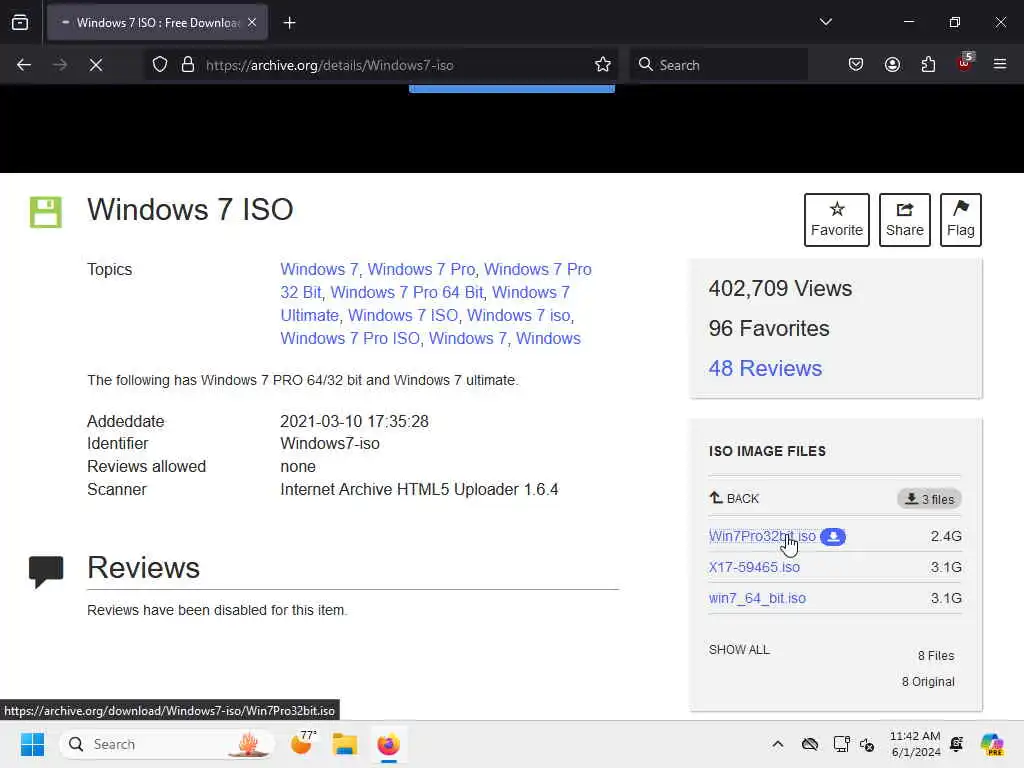The height and width of the screenshot is (768, 1024).
Task: Go back to previous page
Action: coord(24,65)
